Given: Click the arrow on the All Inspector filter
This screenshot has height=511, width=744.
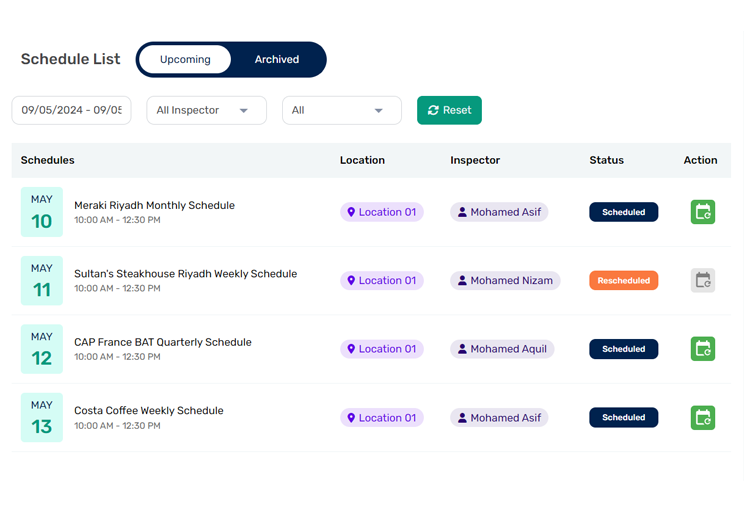Looking at the screenshot, I should (x=244, y=111).
